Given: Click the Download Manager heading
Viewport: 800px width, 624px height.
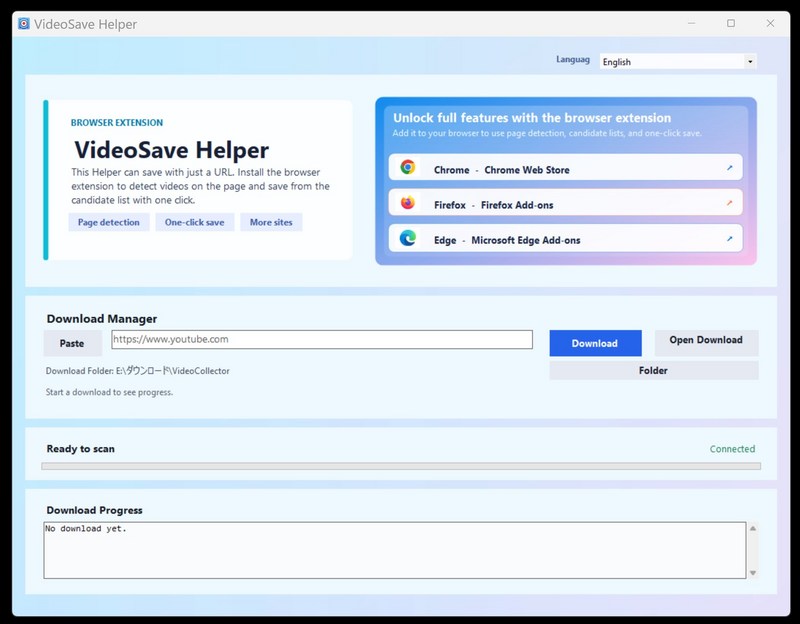Looking at the screenshot, I should click(x=102, y=319).
